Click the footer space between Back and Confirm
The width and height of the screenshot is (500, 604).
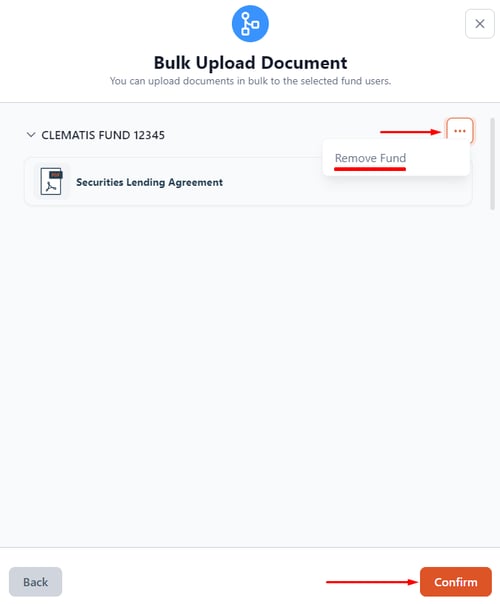(193, 582)
